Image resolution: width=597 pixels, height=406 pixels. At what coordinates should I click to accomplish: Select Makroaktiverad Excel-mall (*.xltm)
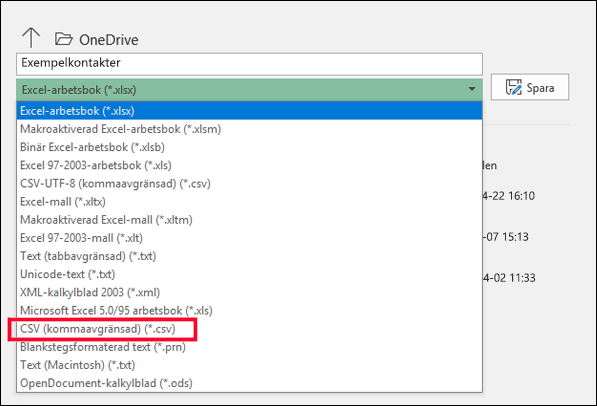[x=249, y=220]
